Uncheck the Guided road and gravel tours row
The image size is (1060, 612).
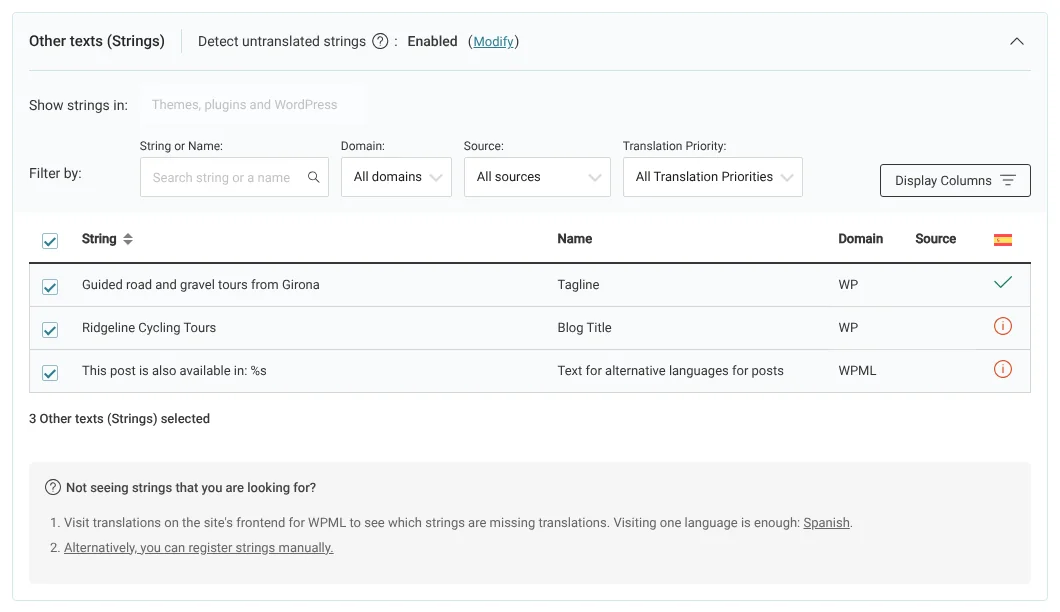[50, 287]
